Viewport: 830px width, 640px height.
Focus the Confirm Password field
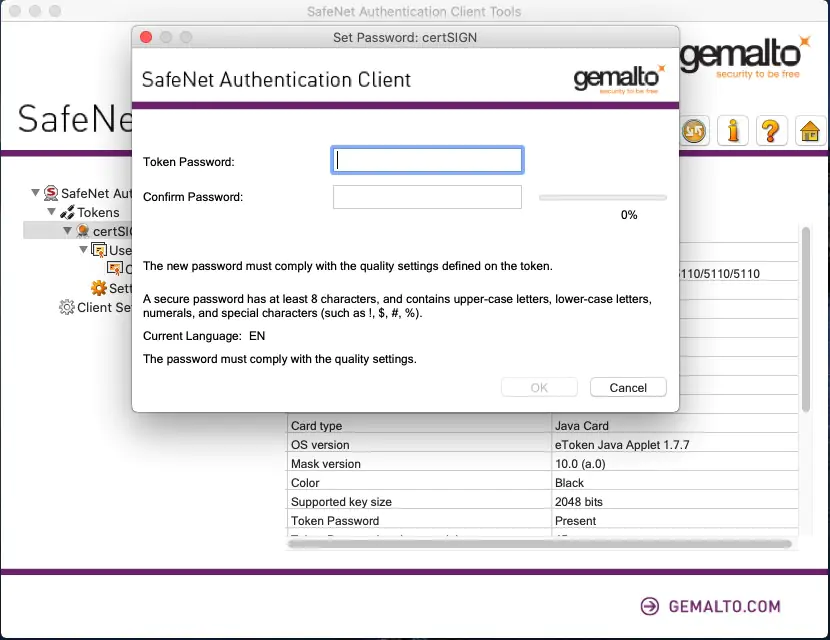(427, 197)
